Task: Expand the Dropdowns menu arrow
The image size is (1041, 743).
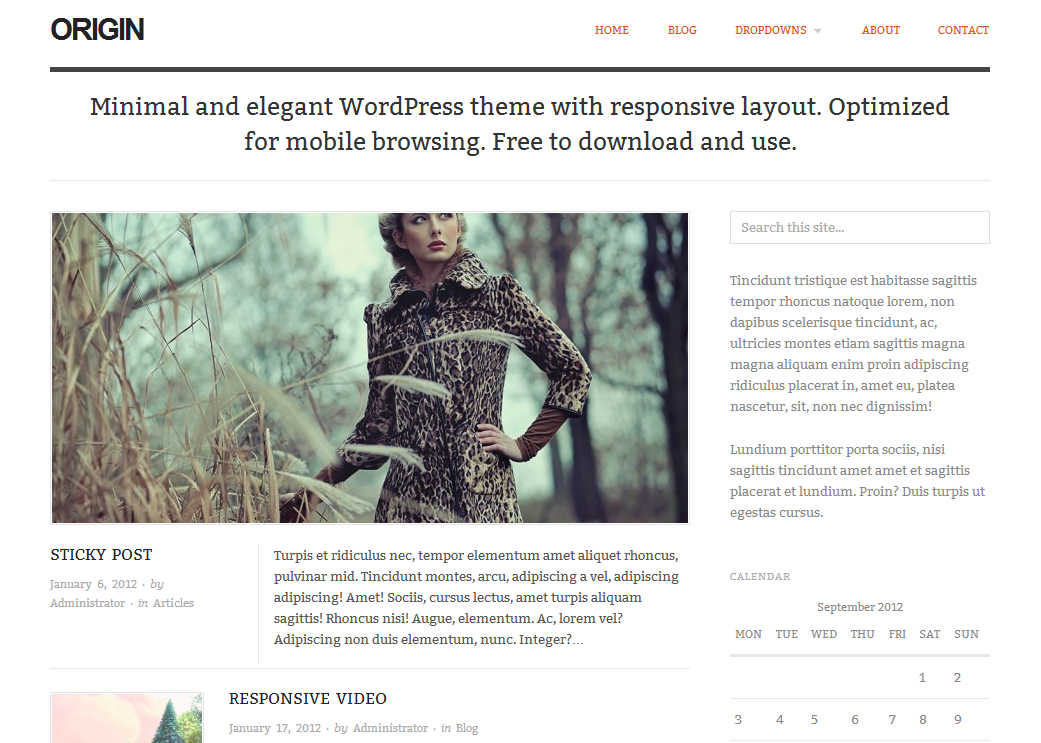Action: (818, 31)
